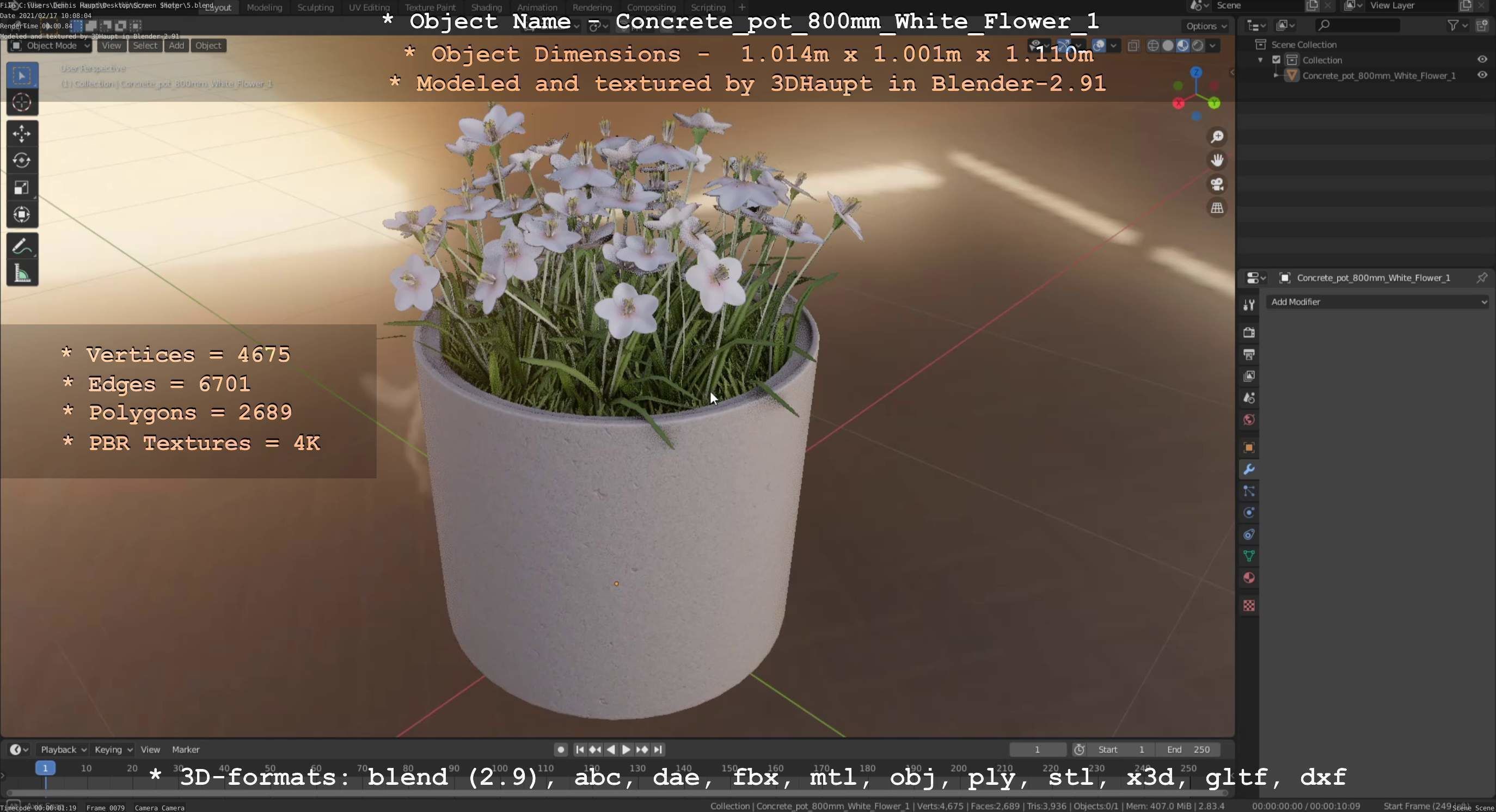Switch to Solid viewport shading

click(x=1168, y=45)
